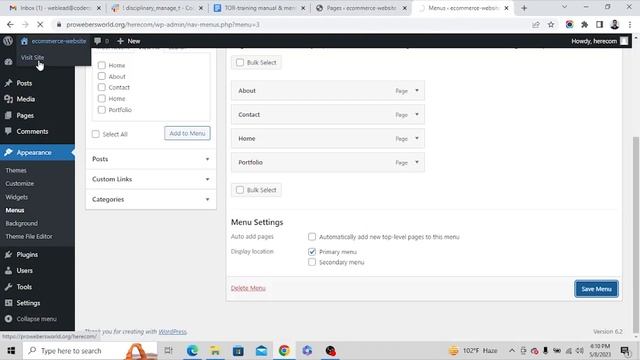Switch to the Gmail Inbox tab

(x=55, y=8)
